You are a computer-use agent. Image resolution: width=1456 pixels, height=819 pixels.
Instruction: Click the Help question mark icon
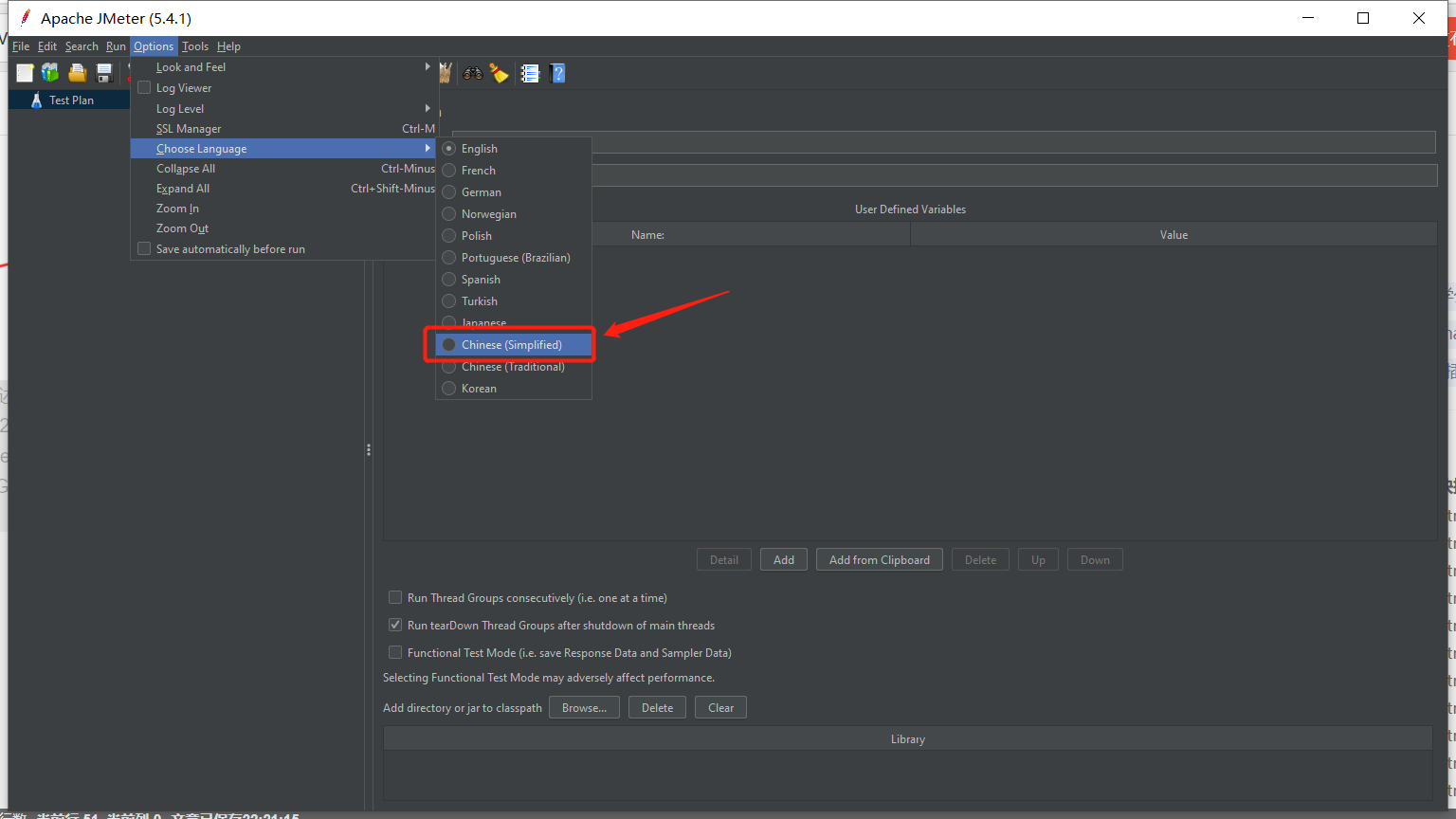557,73
